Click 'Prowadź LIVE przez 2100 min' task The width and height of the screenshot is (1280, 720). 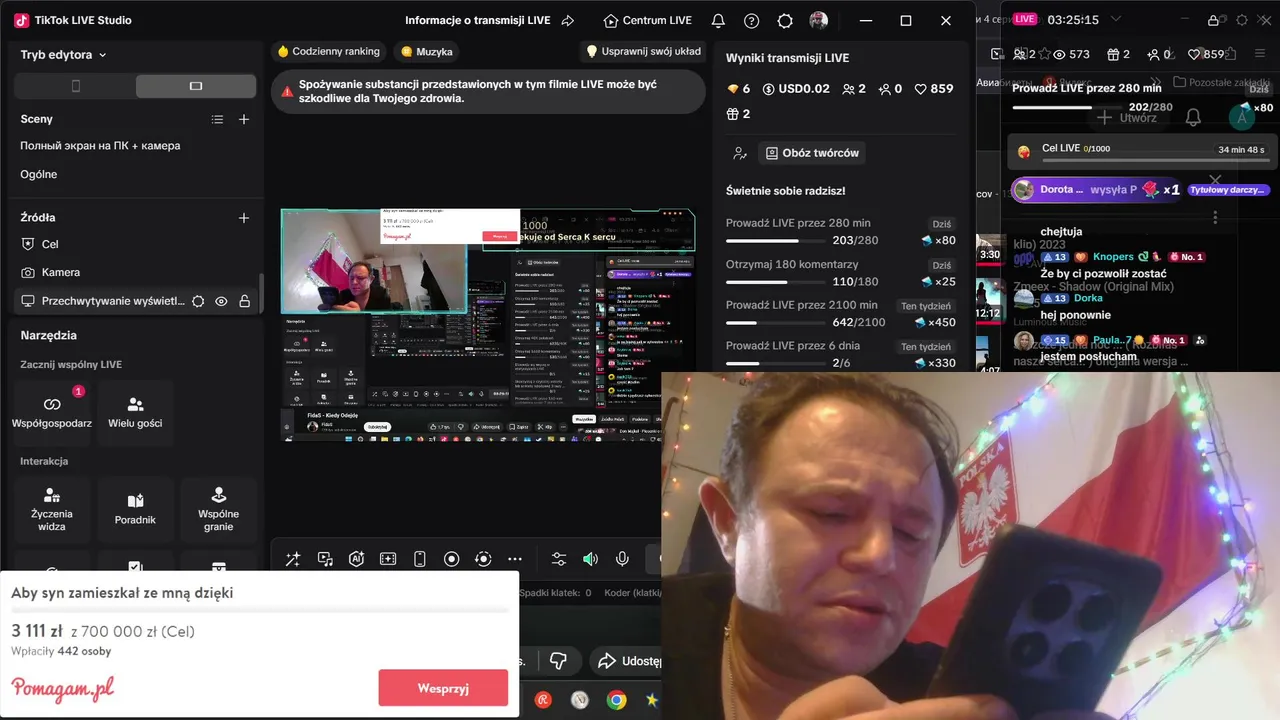click(840, 314)
